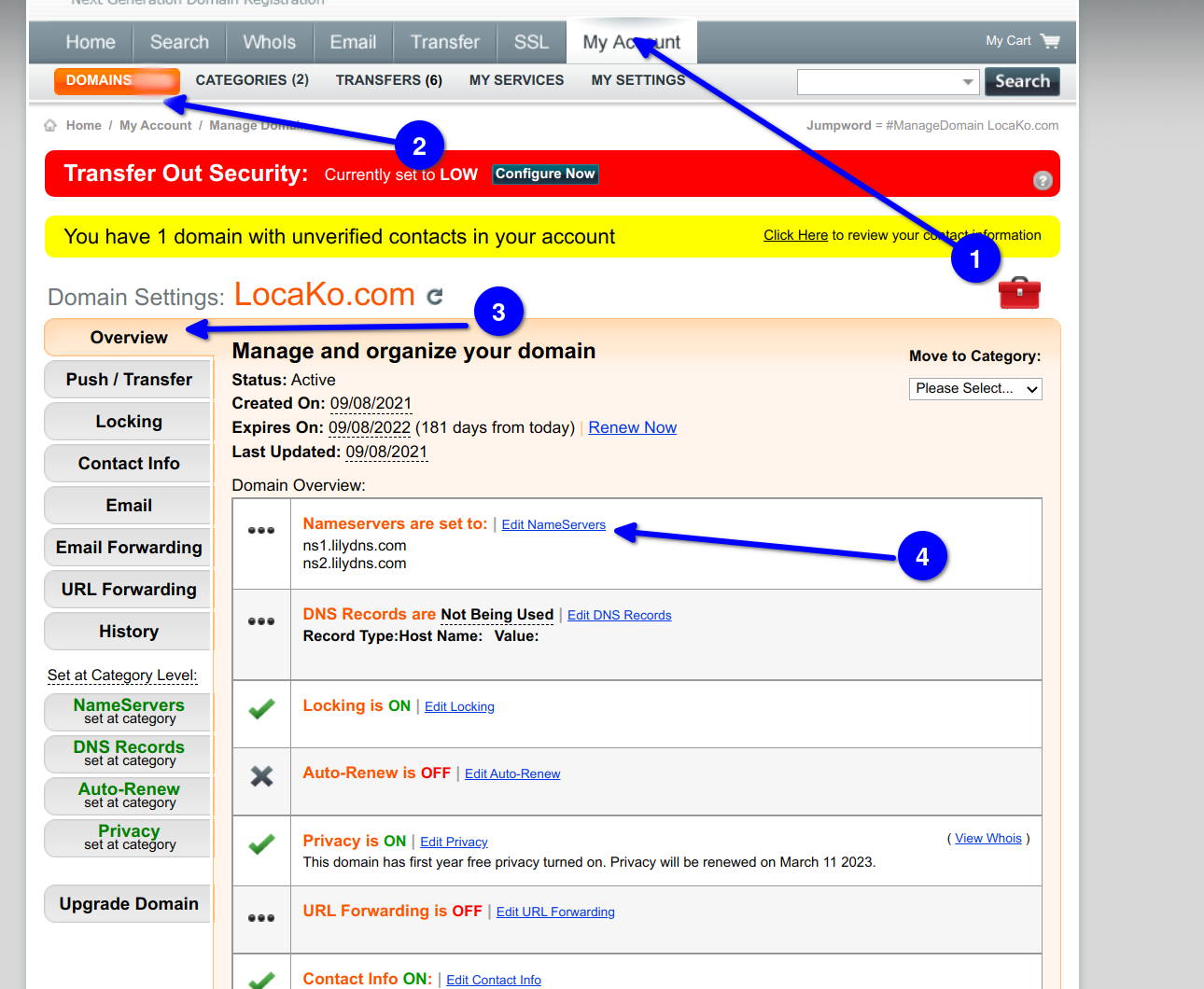
Task: Click Home in the breadcrumb
Action: [83, 125]
